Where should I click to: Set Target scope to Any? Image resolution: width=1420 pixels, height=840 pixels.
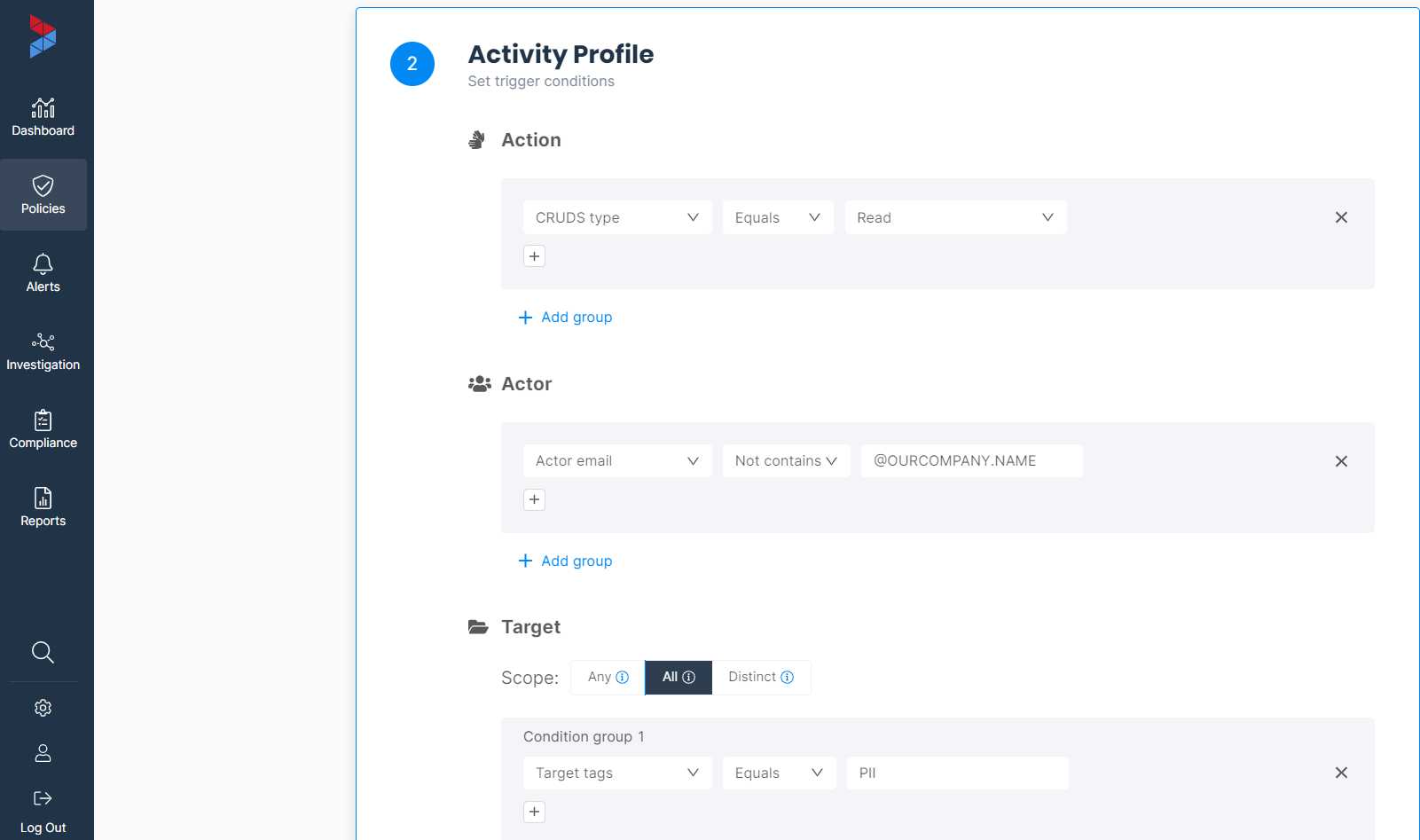(x=608, y=677)
